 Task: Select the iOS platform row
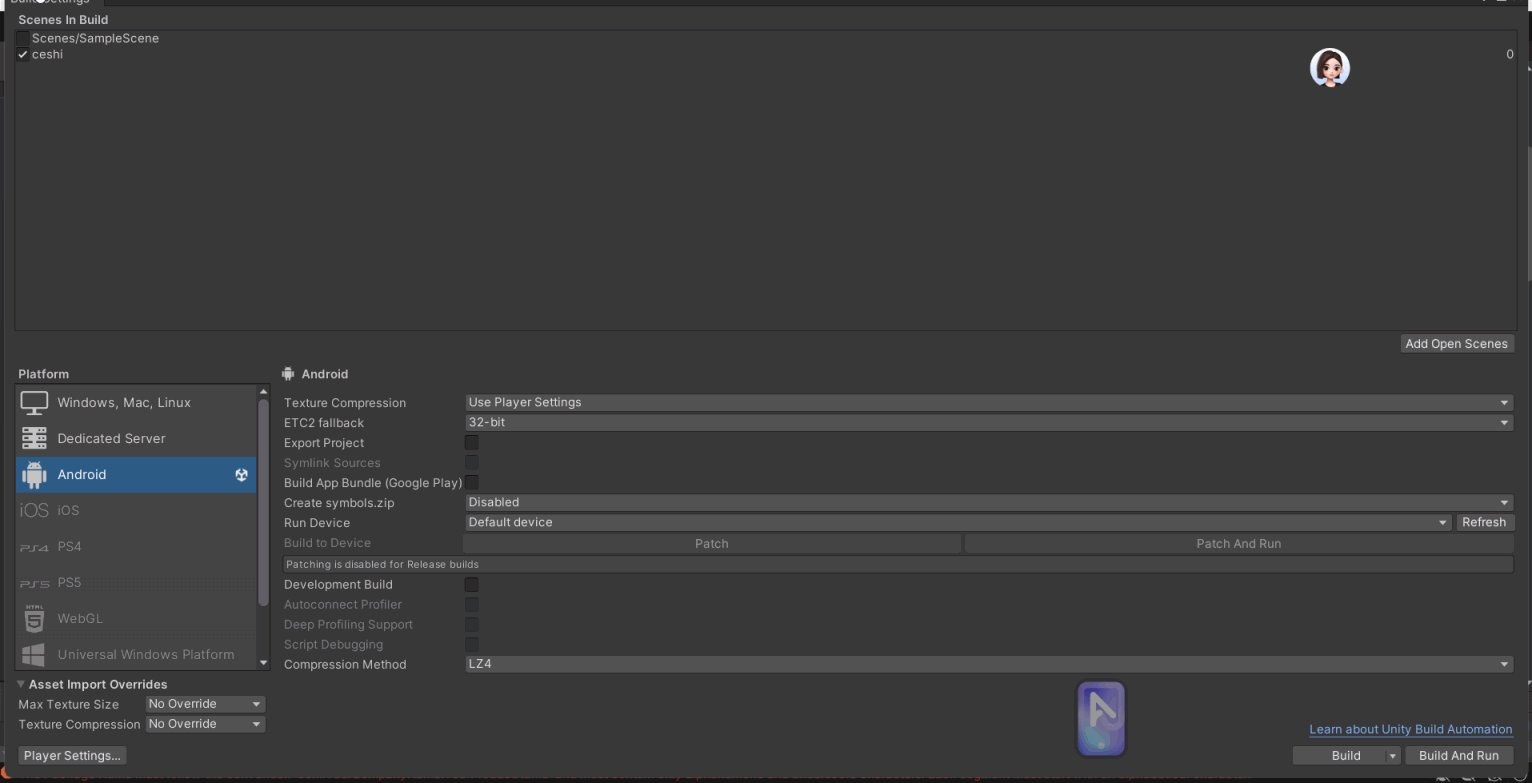tap(136, 511)
